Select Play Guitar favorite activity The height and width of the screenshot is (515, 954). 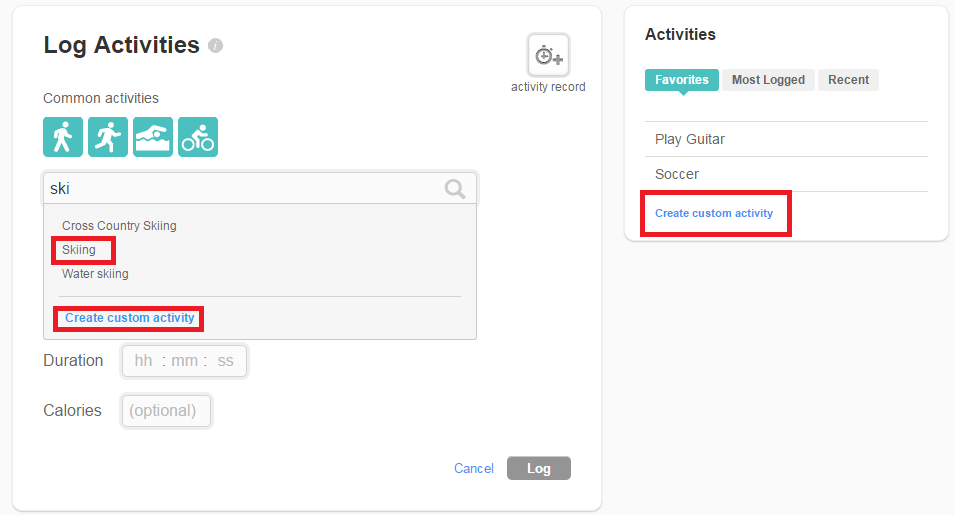690,139
